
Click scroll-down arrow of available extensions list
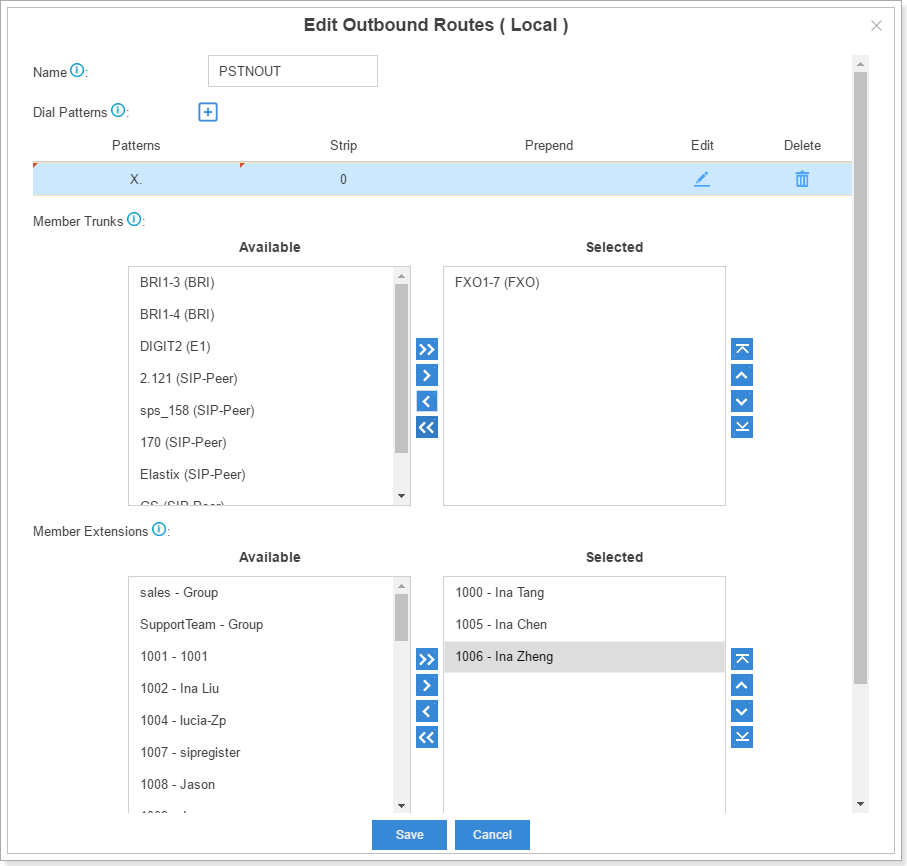[x=401, y=806]
